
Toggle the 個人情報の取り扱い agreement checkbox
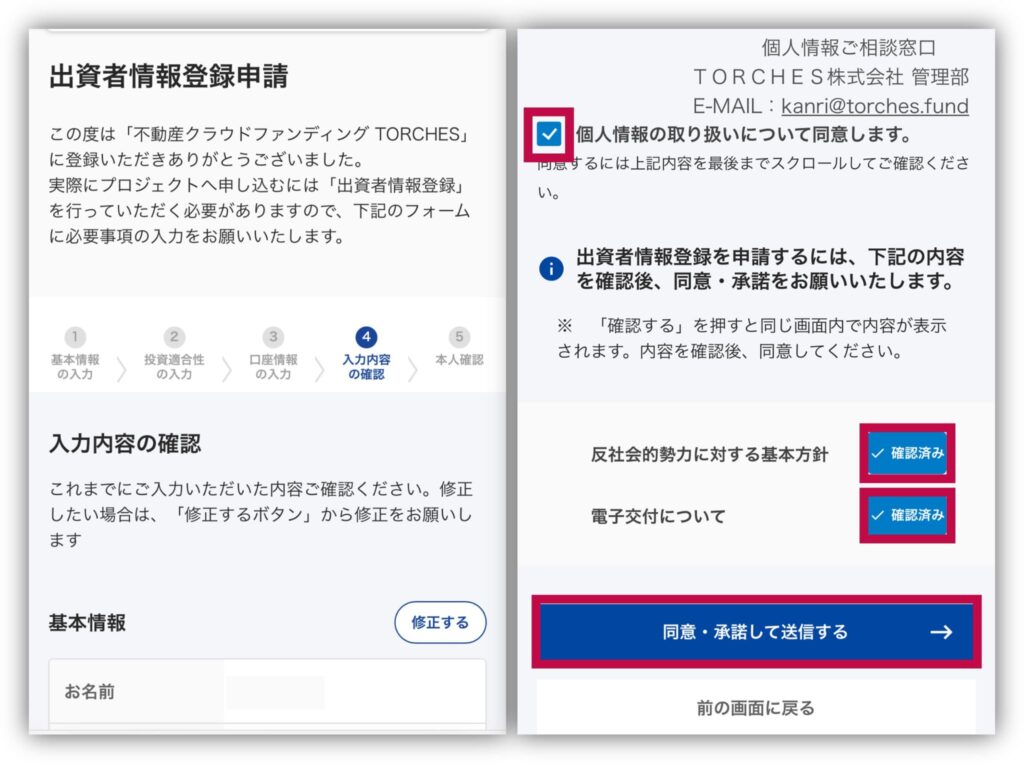click(549, 134)
